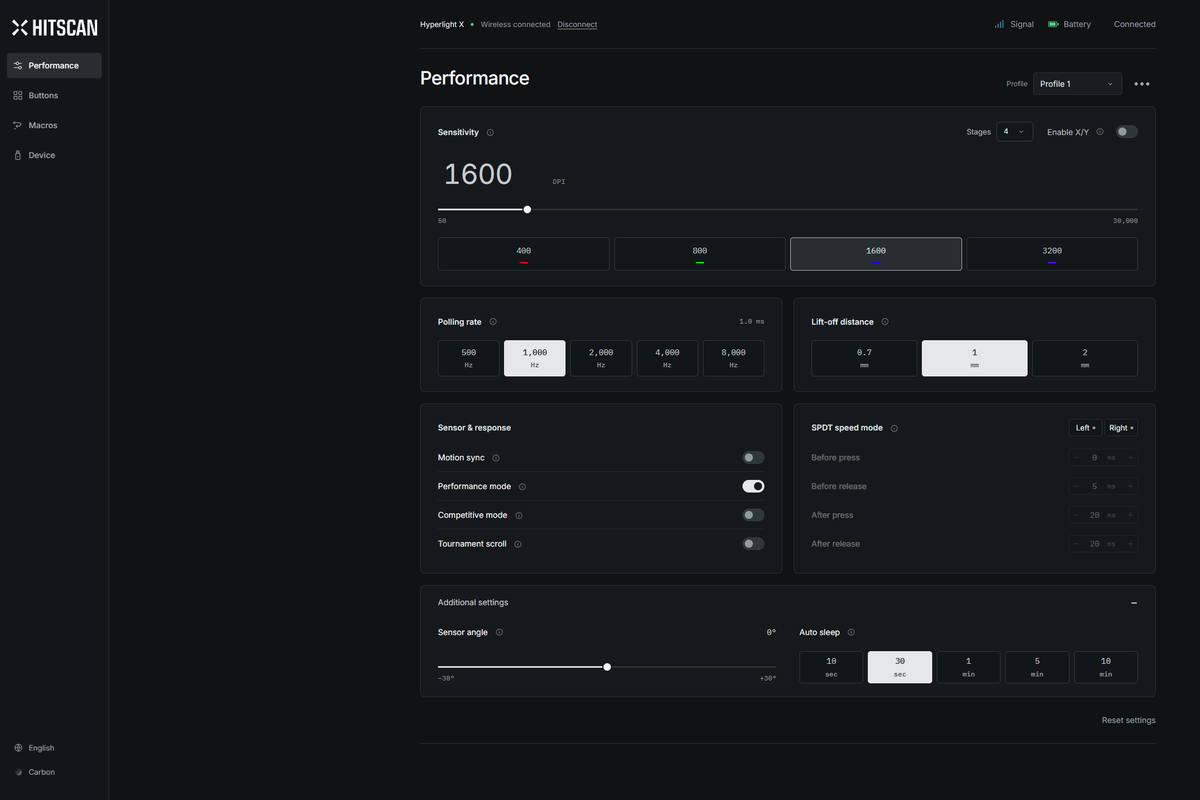Open the English language selector
Viewport: 1200px width, 800px height.
(35, 748)
